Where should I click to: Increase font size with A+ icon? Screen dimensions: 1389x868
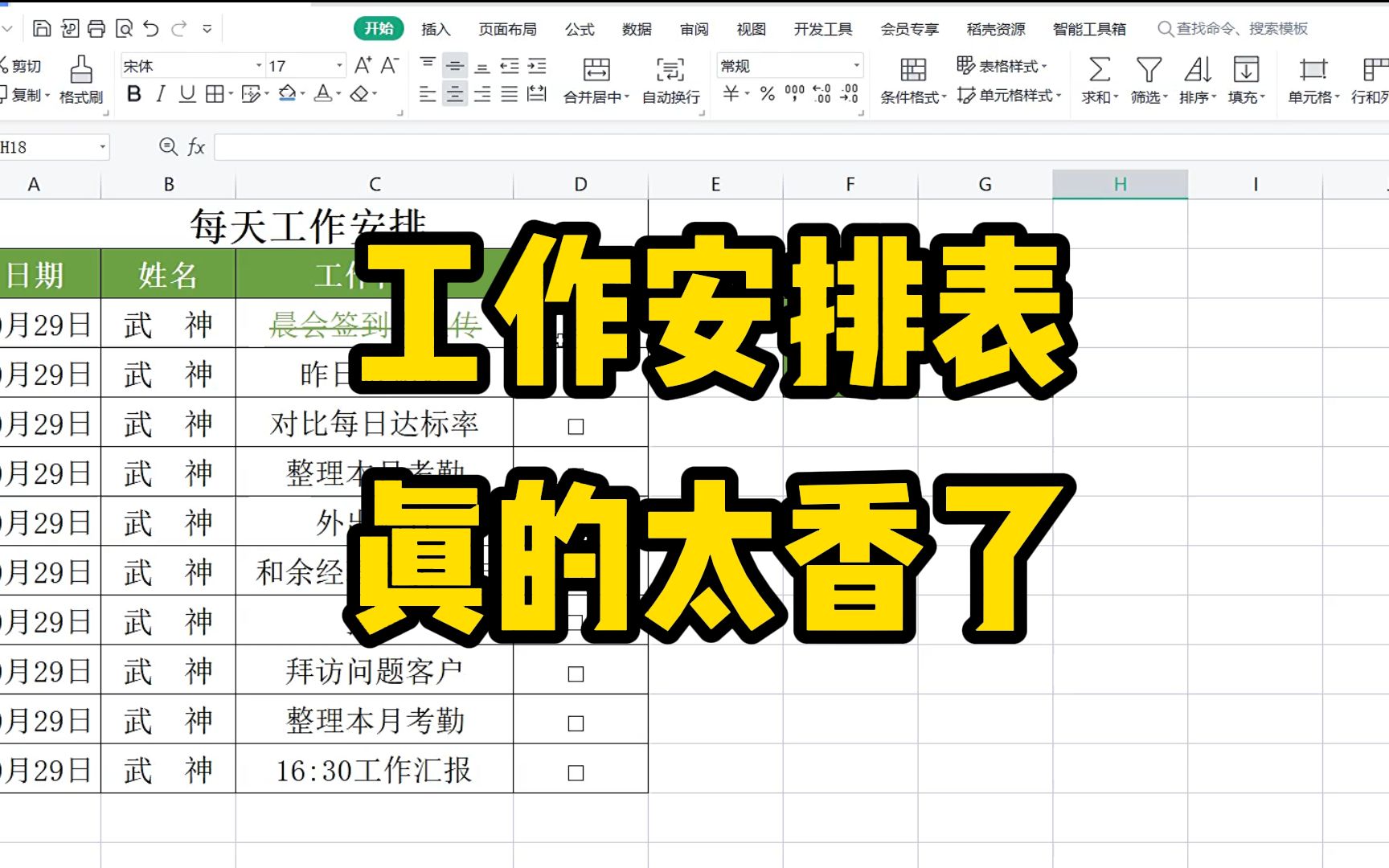[363, 65]
